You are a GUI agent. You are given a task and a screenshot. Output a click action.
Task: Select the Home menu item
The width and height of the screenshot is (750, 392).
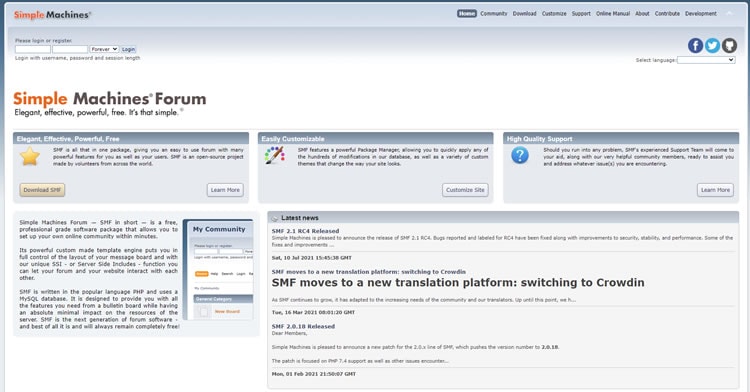point(467,13)
